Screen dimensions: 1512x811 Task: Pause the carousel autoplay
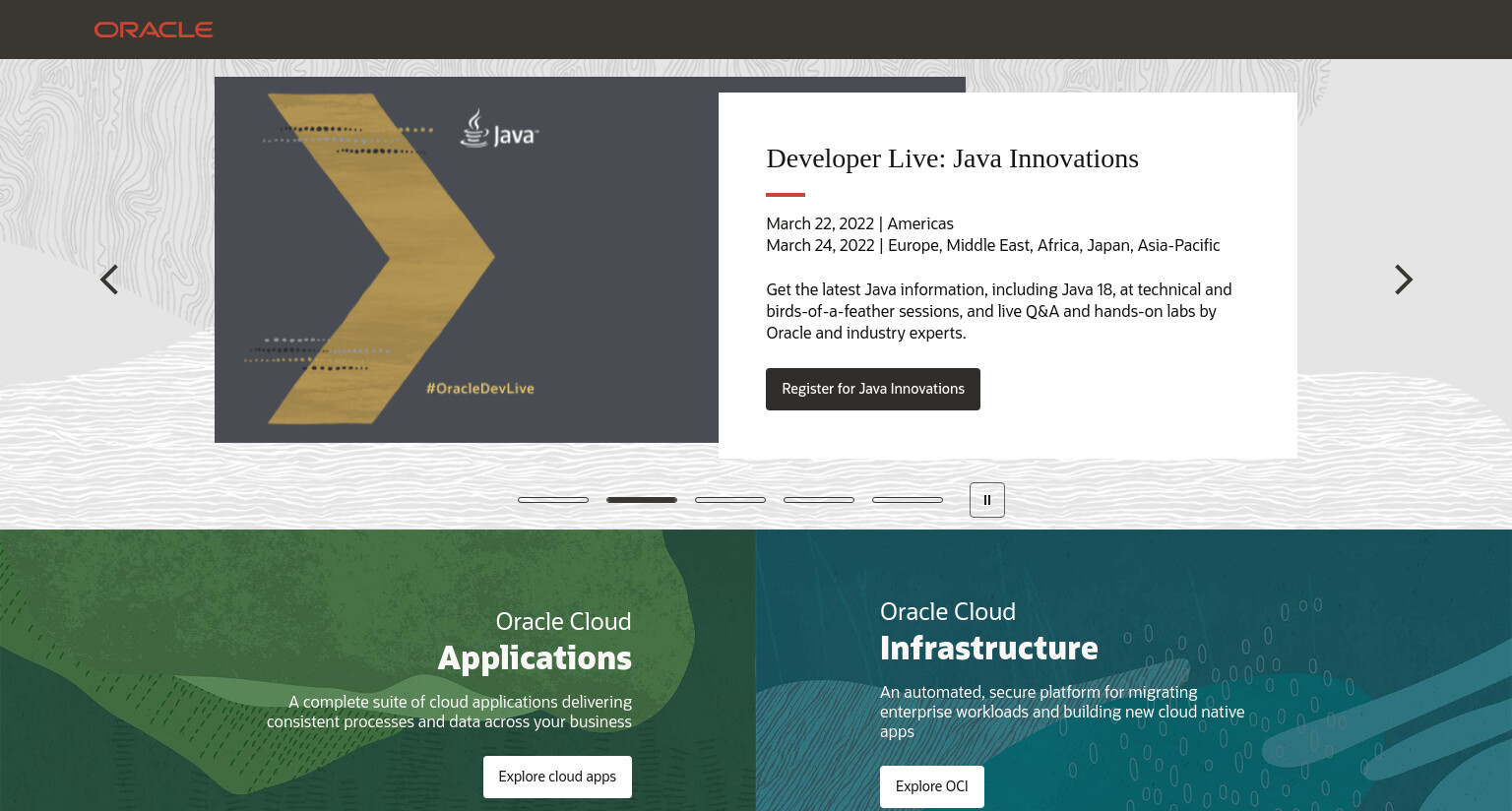tap(987, 500)
